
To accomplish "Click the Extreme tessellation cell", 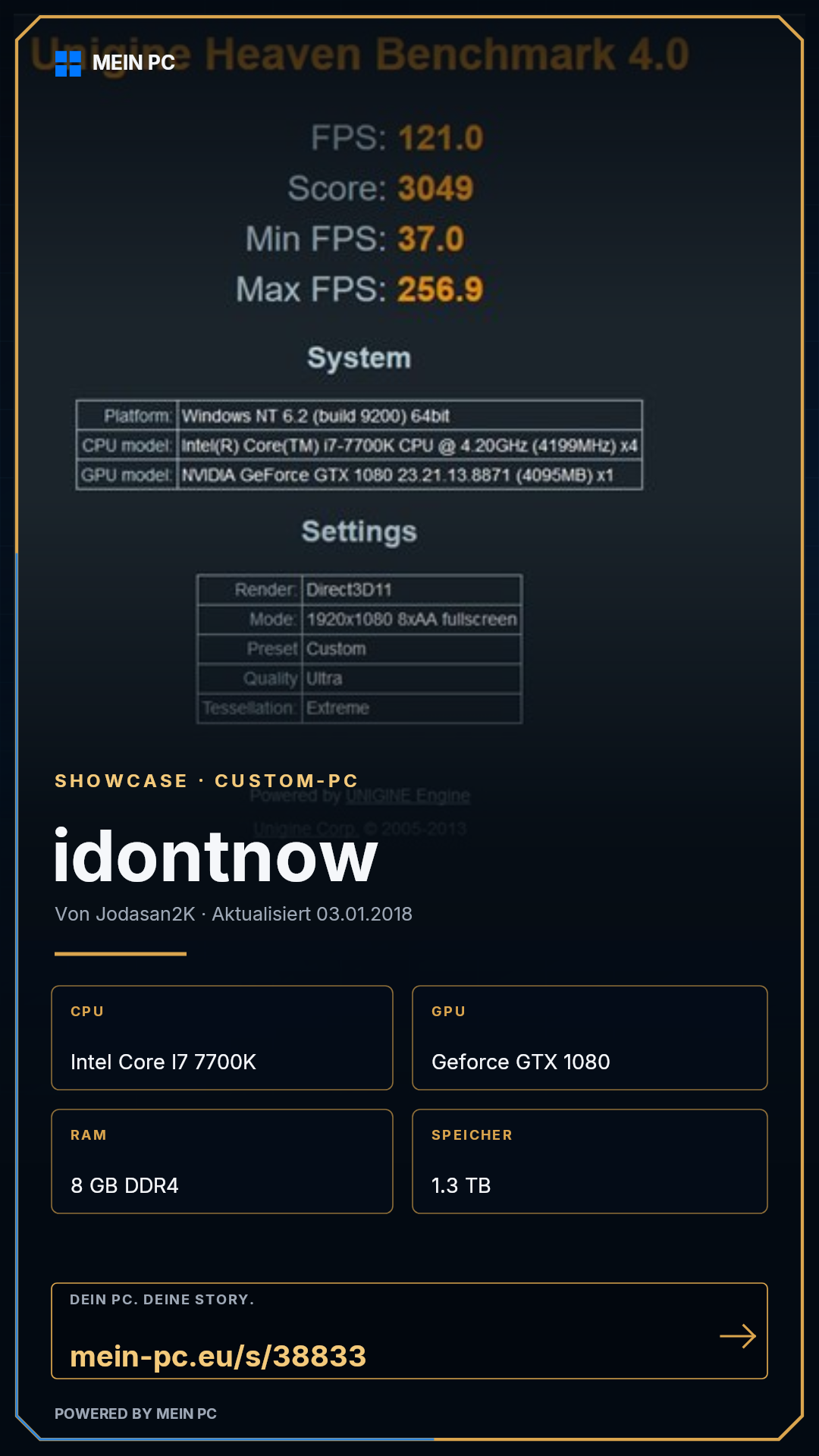I will coord(413,708).
